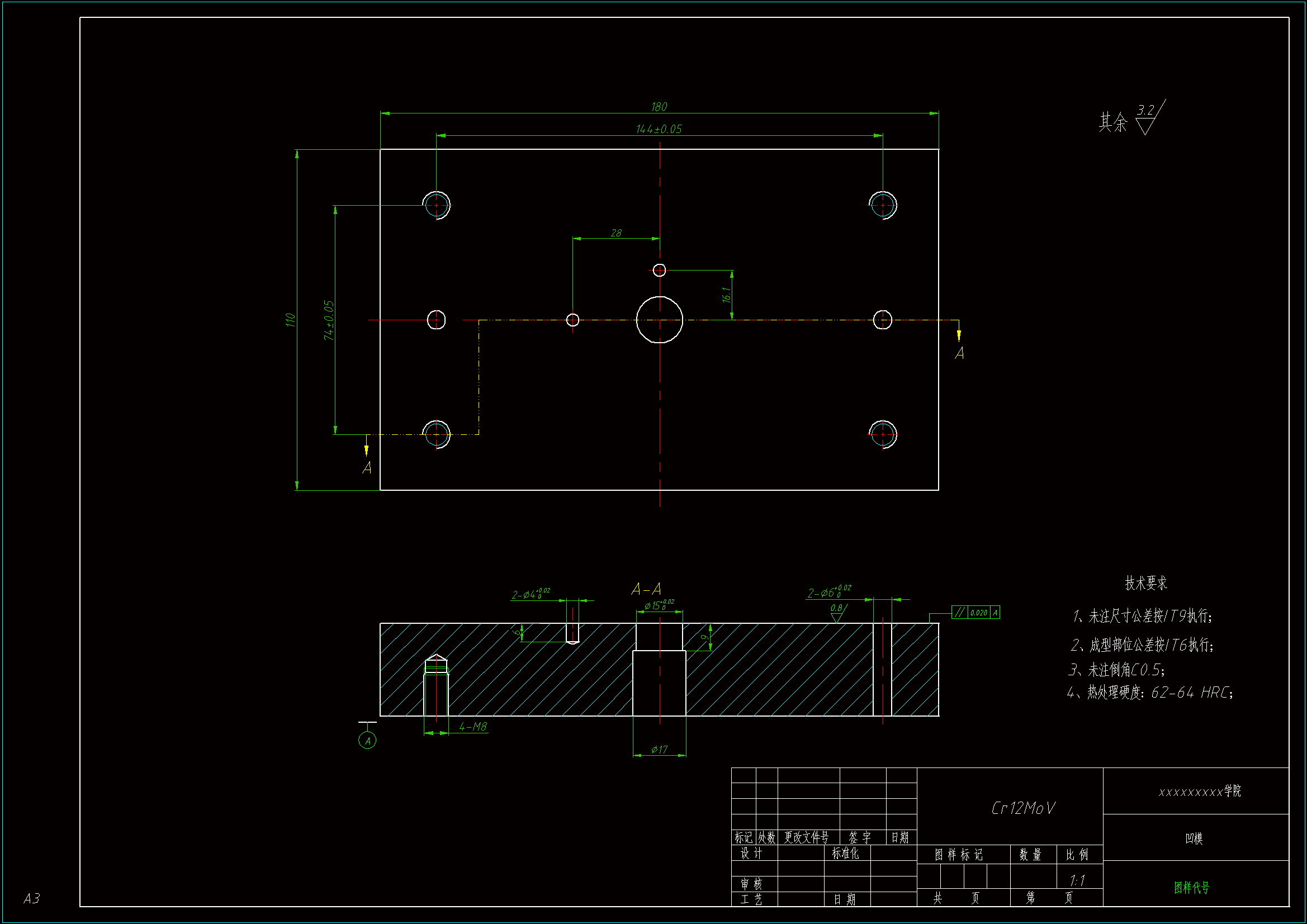Select the 1:1 scale value cell
The width and height of the screenshot is (1307, 924).
pyautogui.click(x=1078, y=881)
